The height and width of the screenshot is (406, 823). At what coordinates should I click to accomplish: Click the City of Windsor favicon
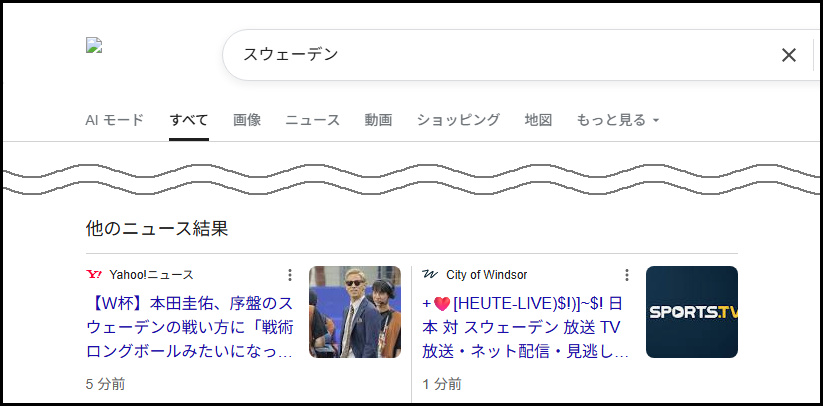(430, 274)
